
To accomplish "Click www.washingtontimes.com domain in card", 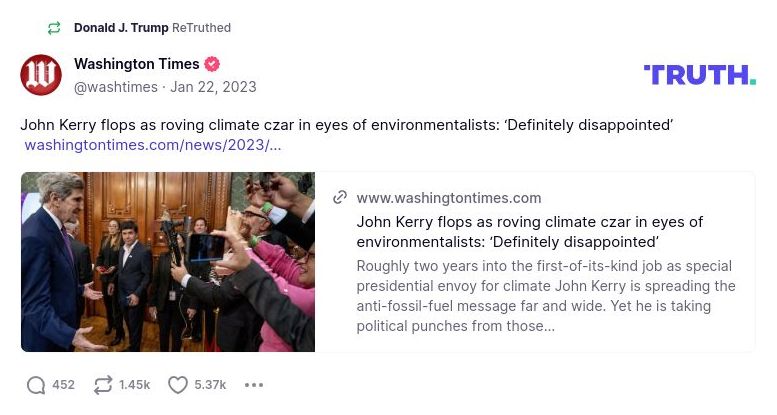I will 448,198.
